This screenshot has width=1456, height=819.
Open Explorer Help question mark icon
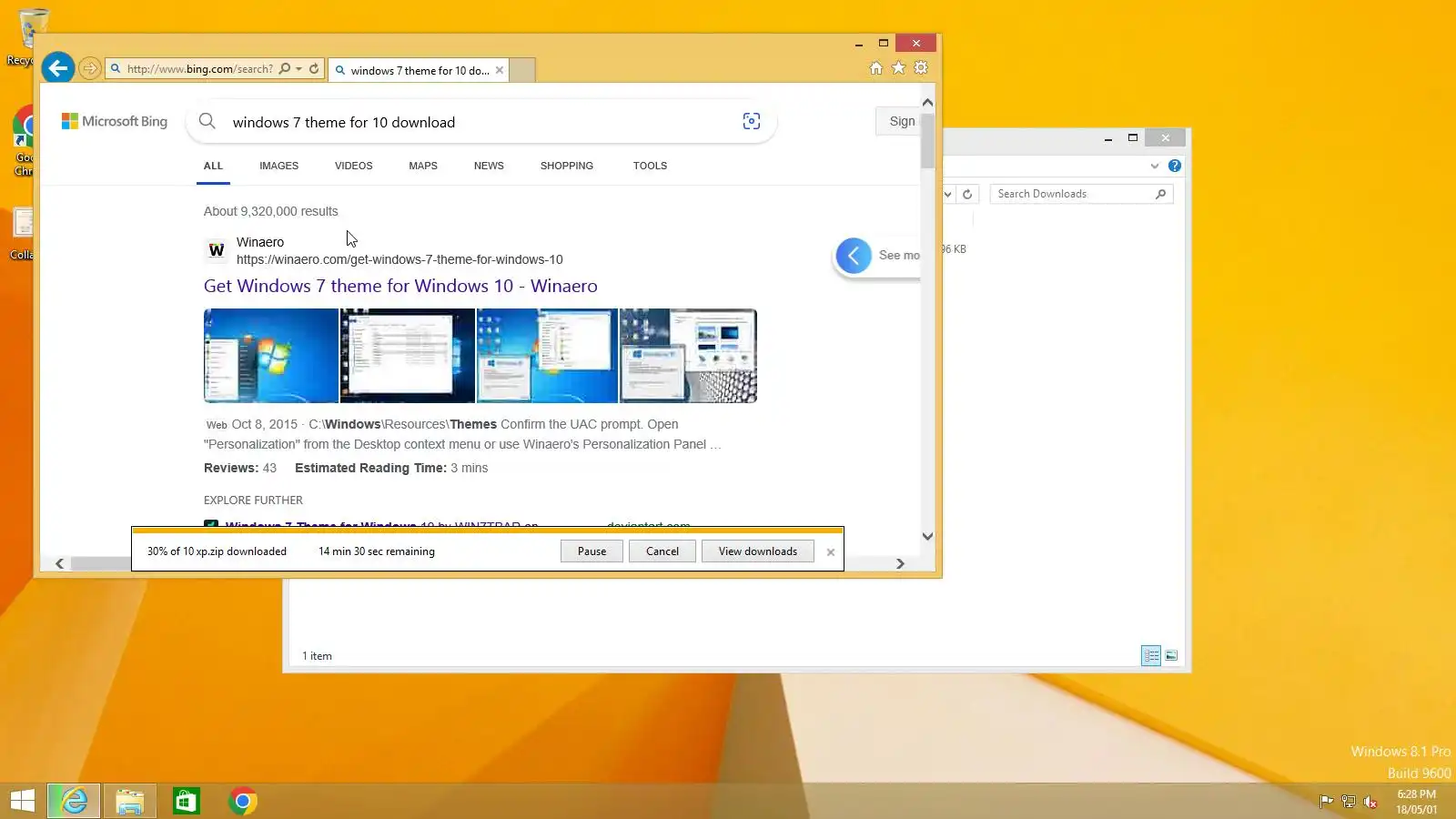click(1175, 166)
